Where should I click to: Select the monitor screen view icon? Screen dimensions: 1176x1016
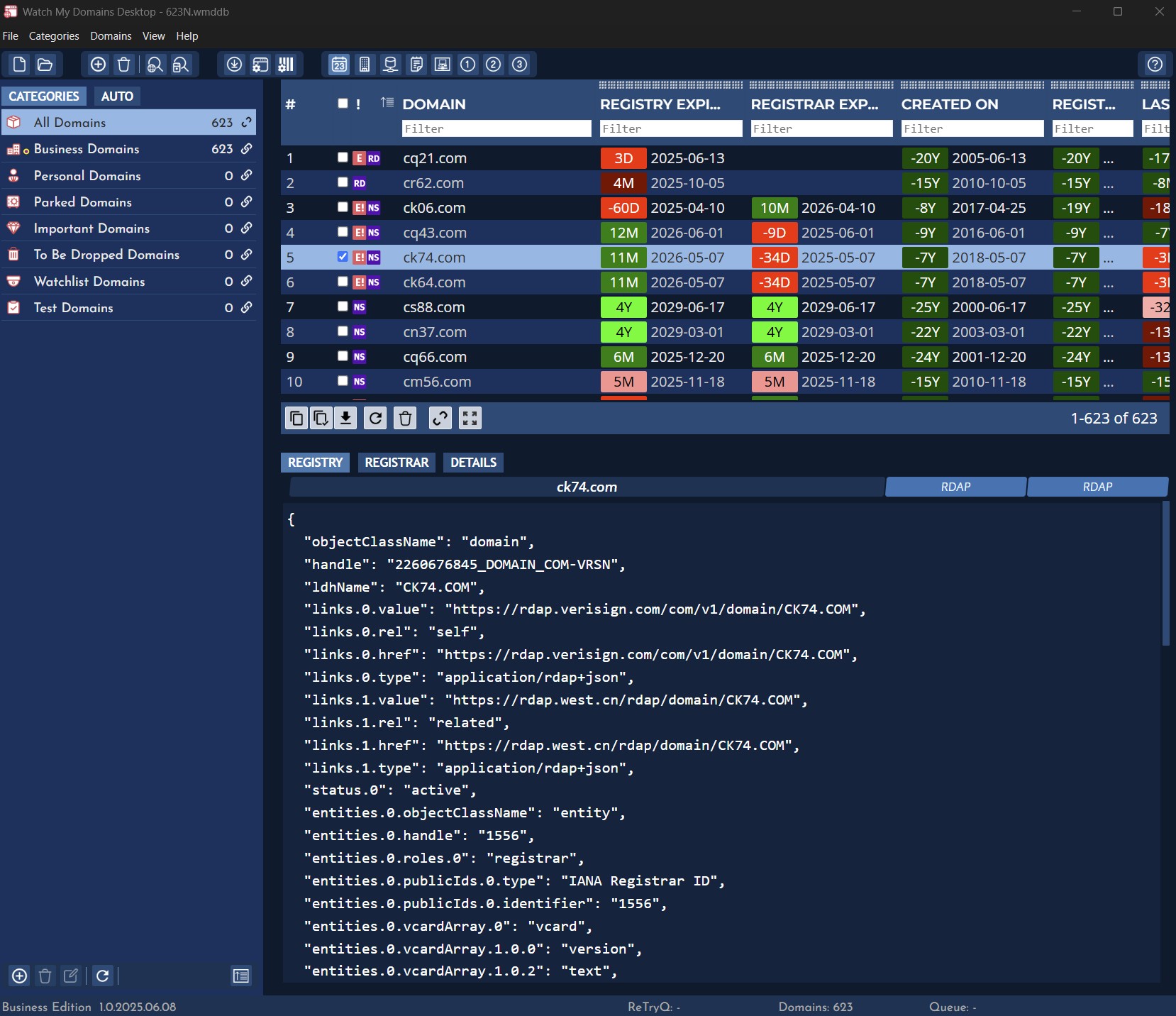(442, 65)
